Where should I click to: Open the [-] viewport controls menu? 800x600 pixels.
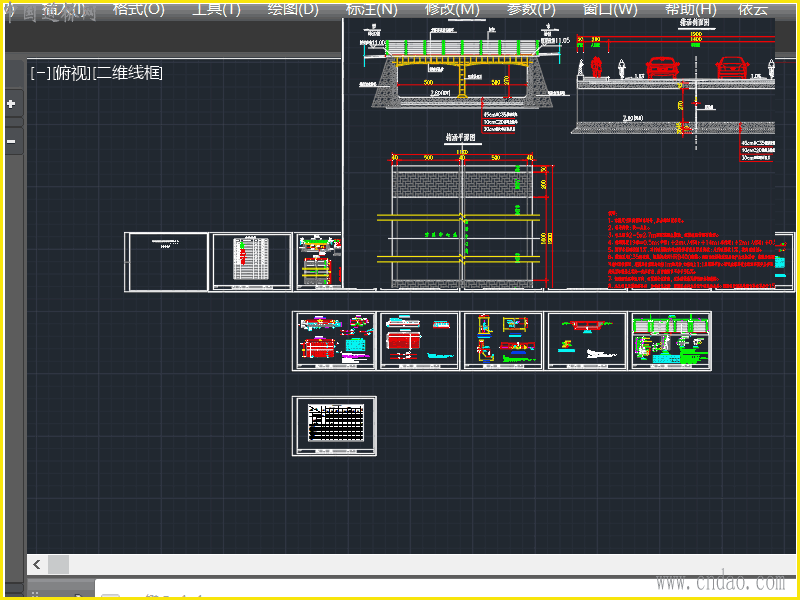pyautogui.click(x=40, y=73)
